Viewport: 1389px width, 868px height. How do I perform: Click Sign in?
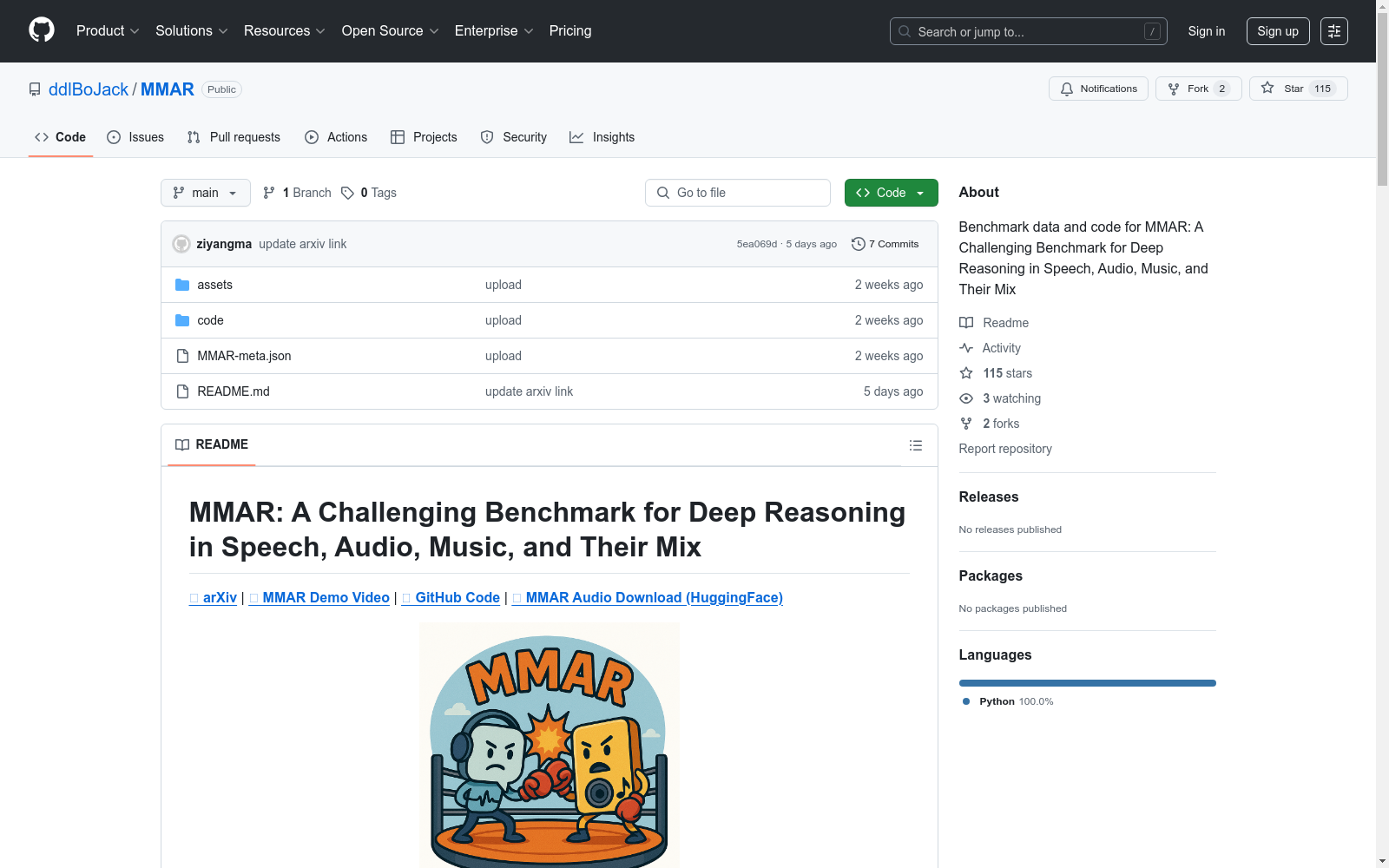pyautogui.click(x=1207, y=31)
